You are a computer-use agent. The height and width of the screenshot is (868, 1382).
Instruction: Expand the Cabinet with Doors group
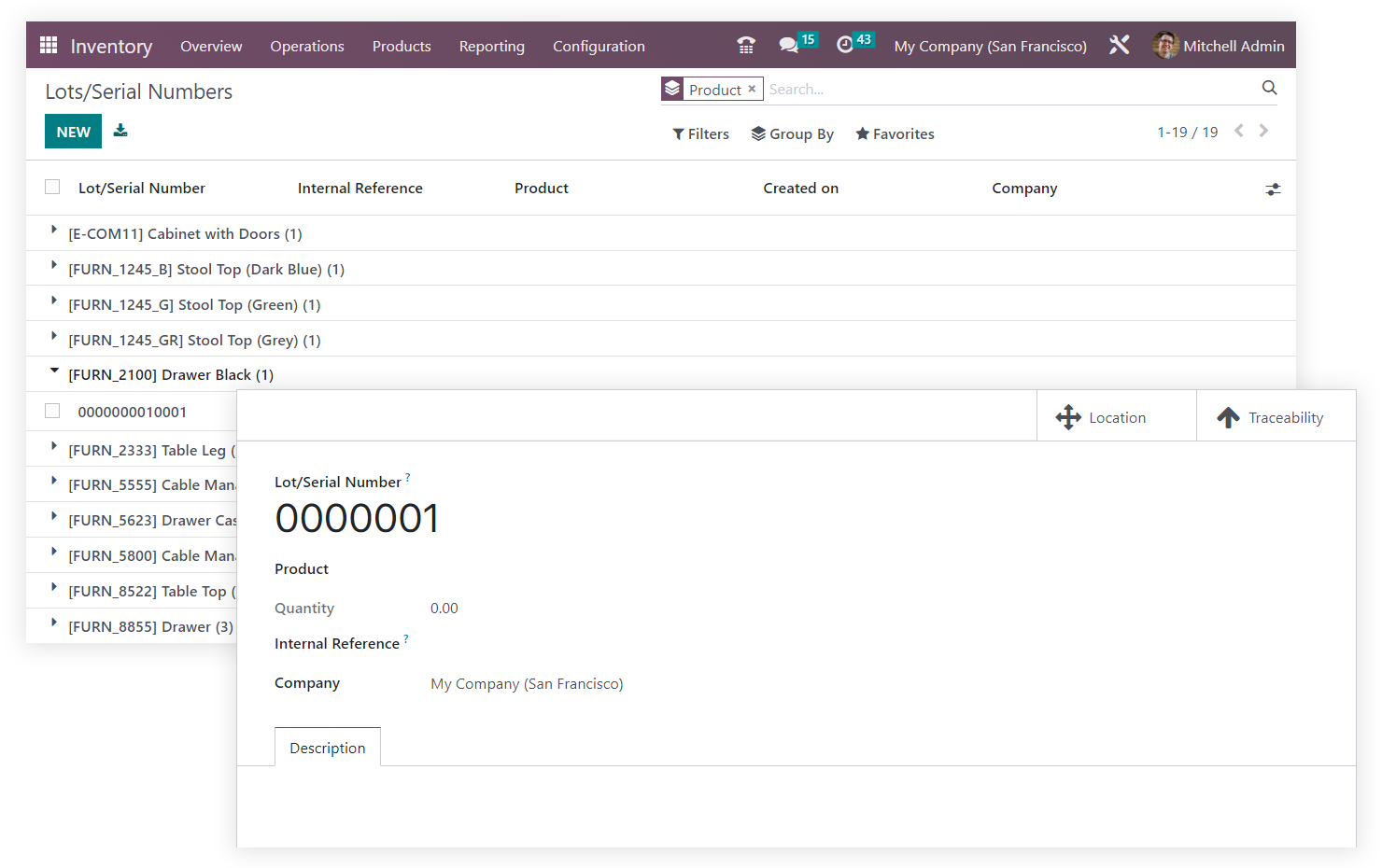click(53, 232)
